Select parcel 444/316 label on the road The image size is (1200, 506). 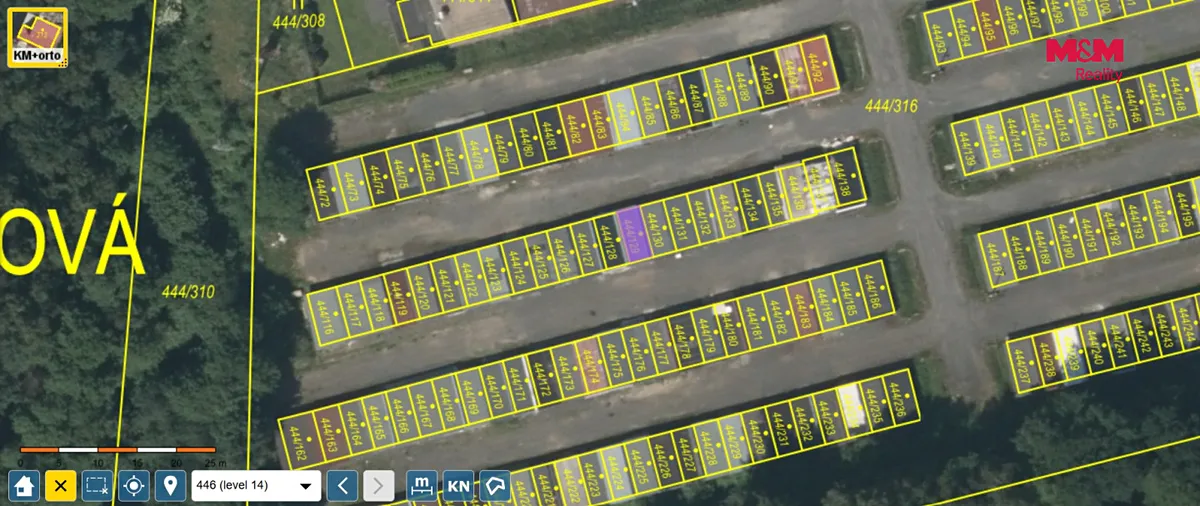point(891,105)
